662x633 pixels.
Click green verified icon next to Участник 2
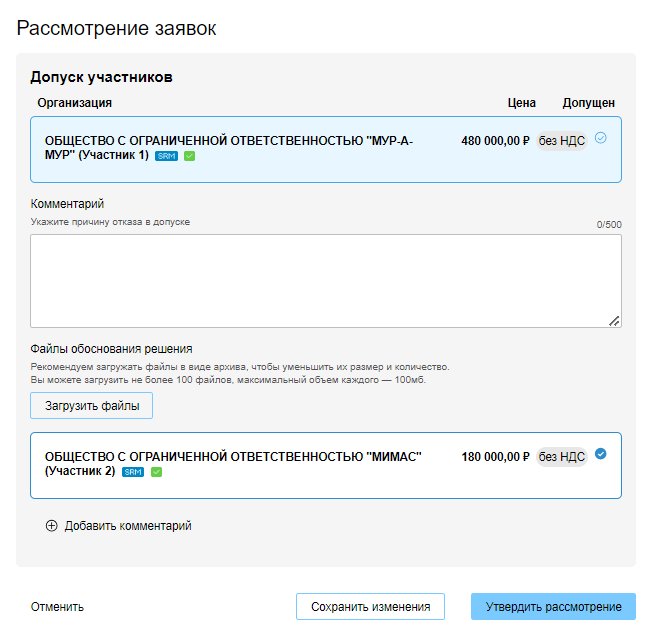point(156,472)
